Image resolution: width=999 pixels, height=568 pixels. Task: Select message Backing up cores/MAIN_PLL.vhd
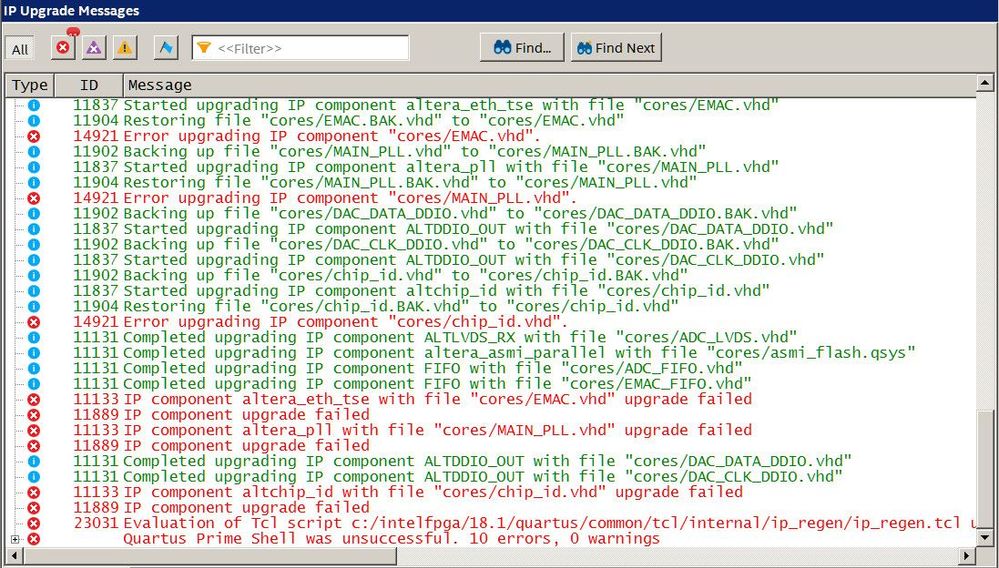pos(414,152)
